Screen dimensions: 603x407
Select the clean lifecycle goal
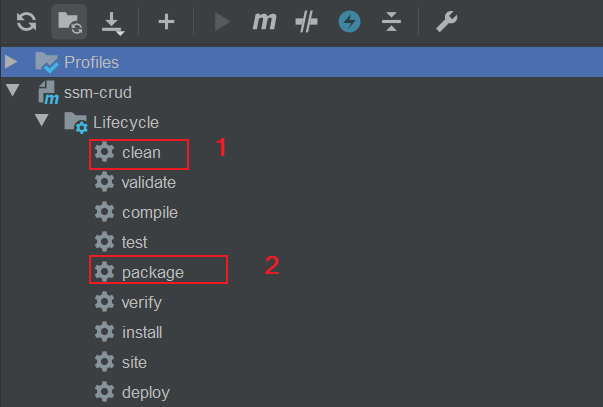tap(141, 153)
